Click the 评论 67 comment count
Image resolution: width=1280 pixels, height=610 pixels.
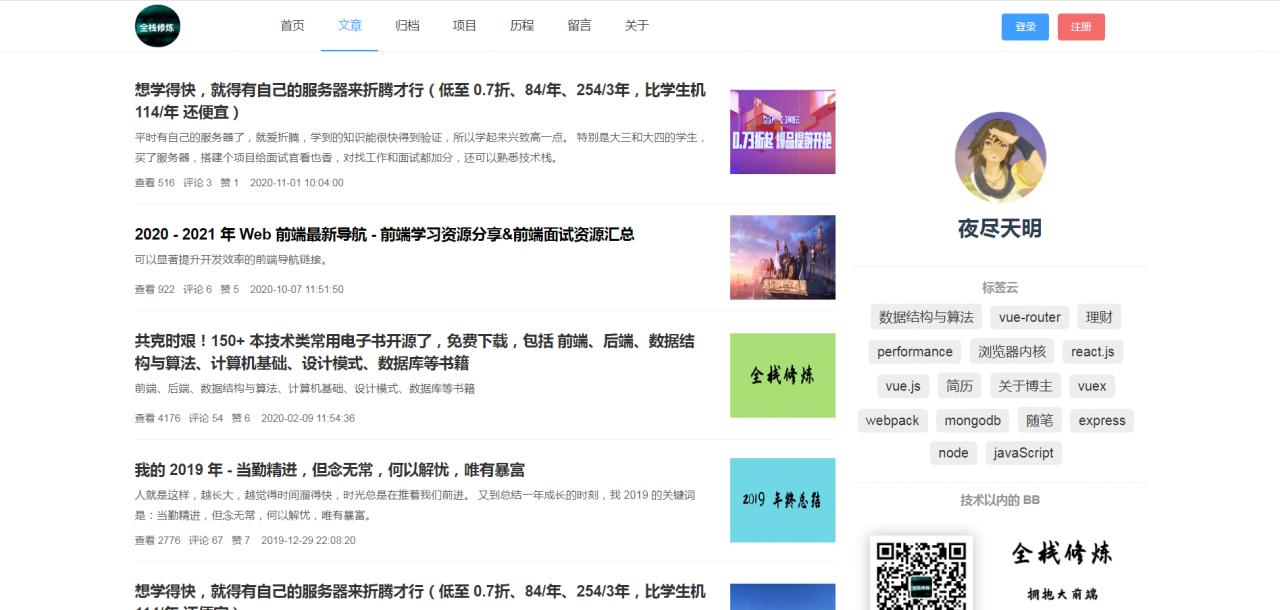coord(206,540)
